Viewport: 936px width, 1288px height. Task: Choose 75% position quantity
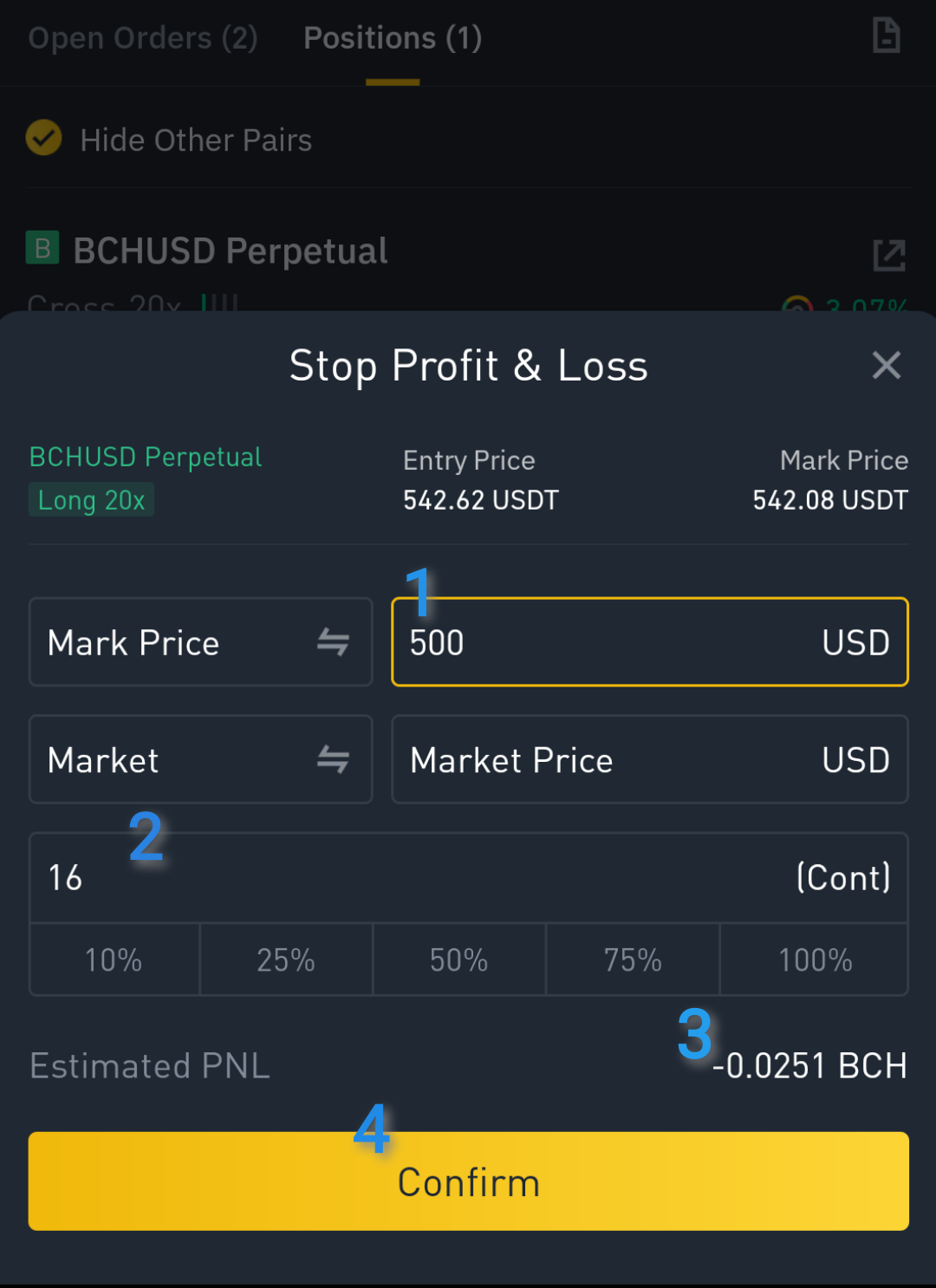point(633,959)
